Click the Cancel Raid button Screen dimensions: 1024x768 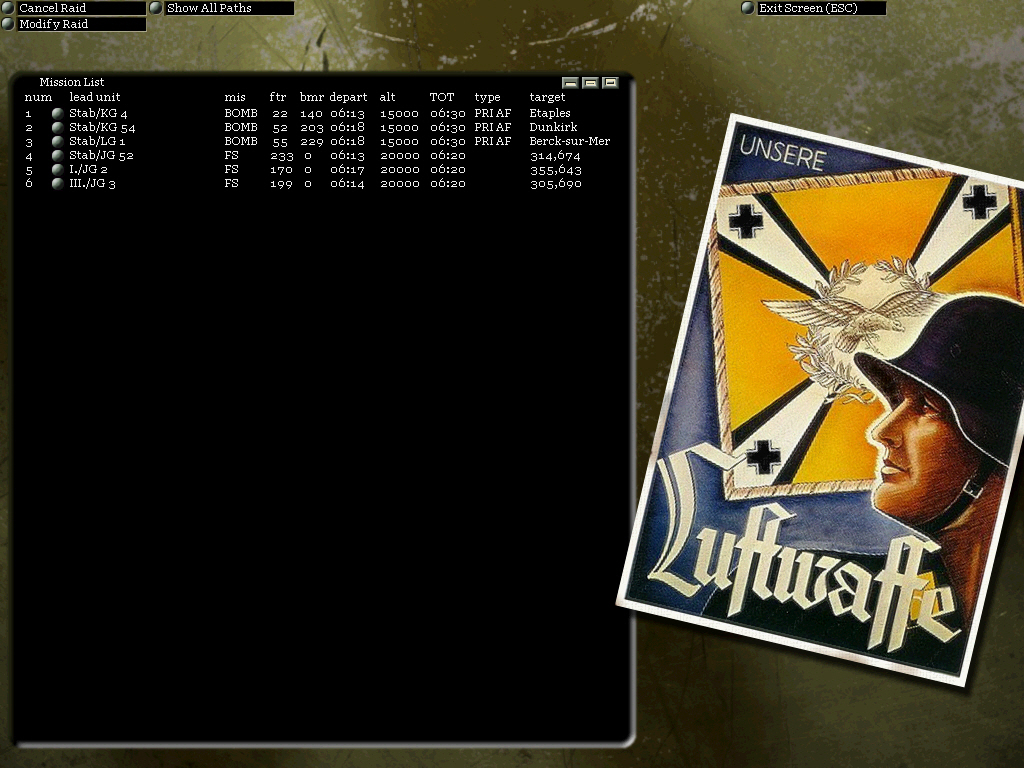81,8
